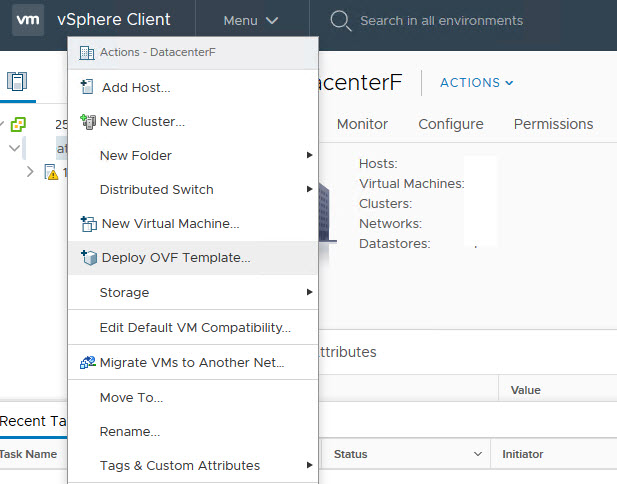The height and width of the screenshot is (484, 617).
Task: Click the New Cluster icon
Action: [x=87, y=122]
